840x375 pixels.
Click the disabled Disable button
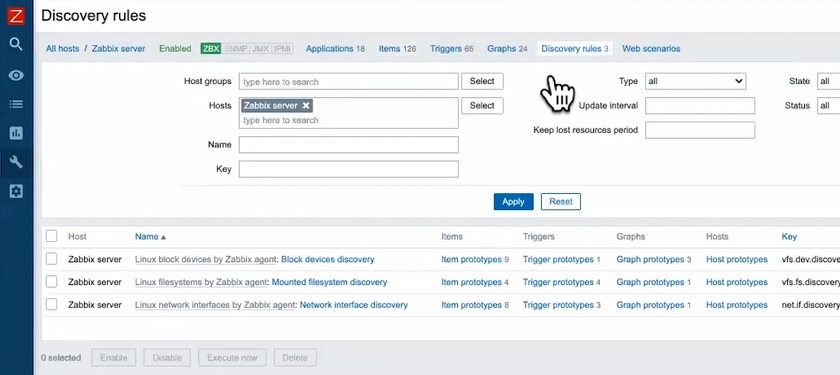click(x=167, y=357)
